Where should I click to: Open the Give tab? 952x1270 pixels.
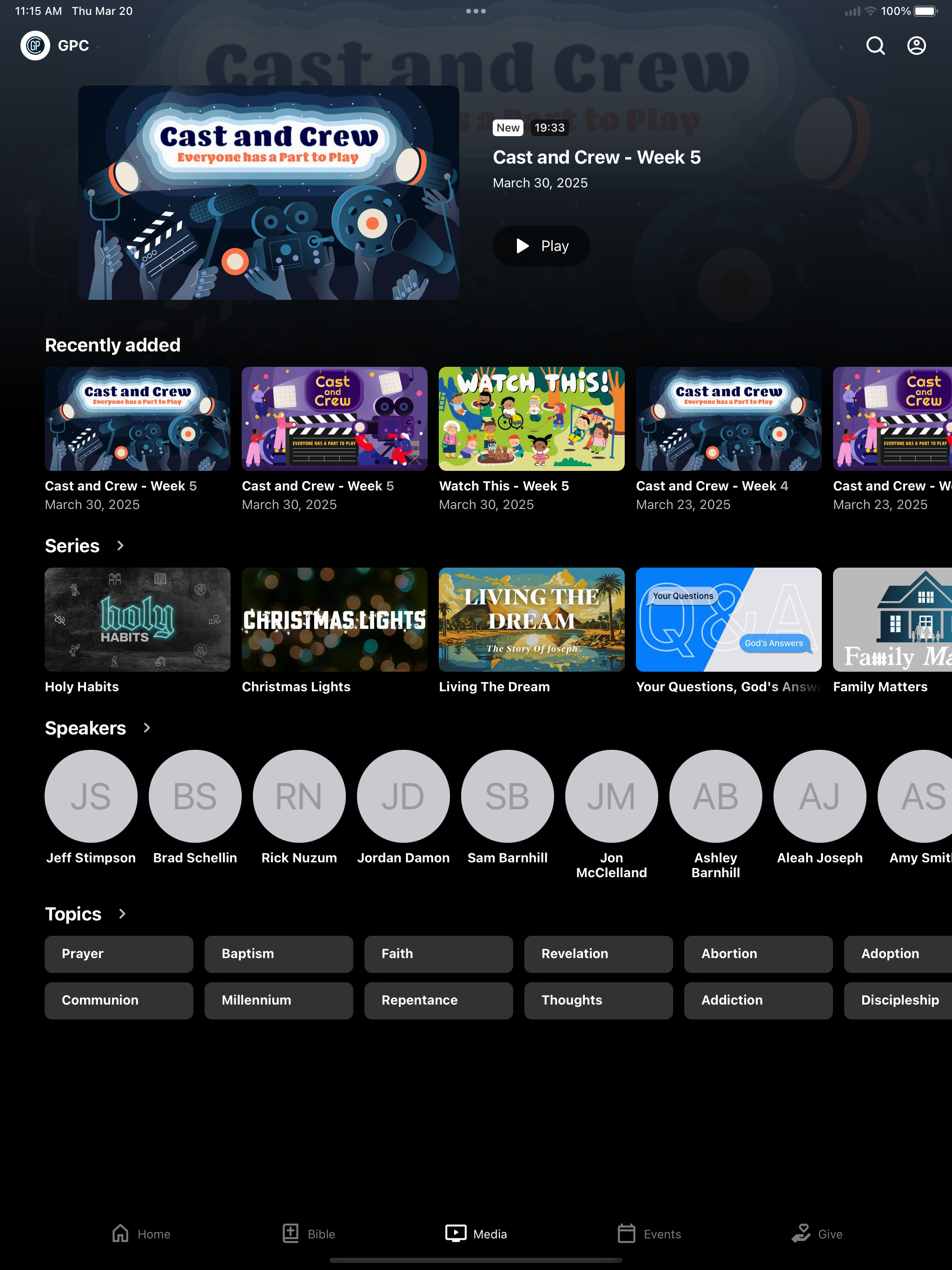click(x=816, y=1234)
